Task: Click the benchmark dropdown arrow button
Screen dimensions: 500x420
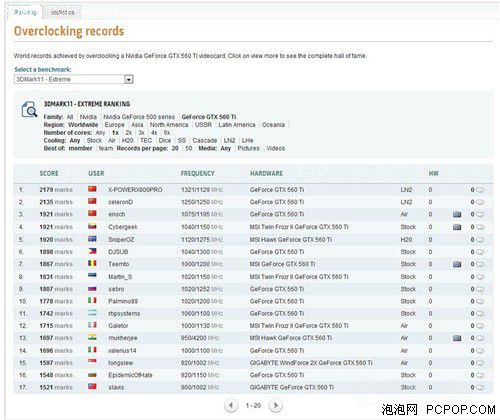Action: point(129,79)
